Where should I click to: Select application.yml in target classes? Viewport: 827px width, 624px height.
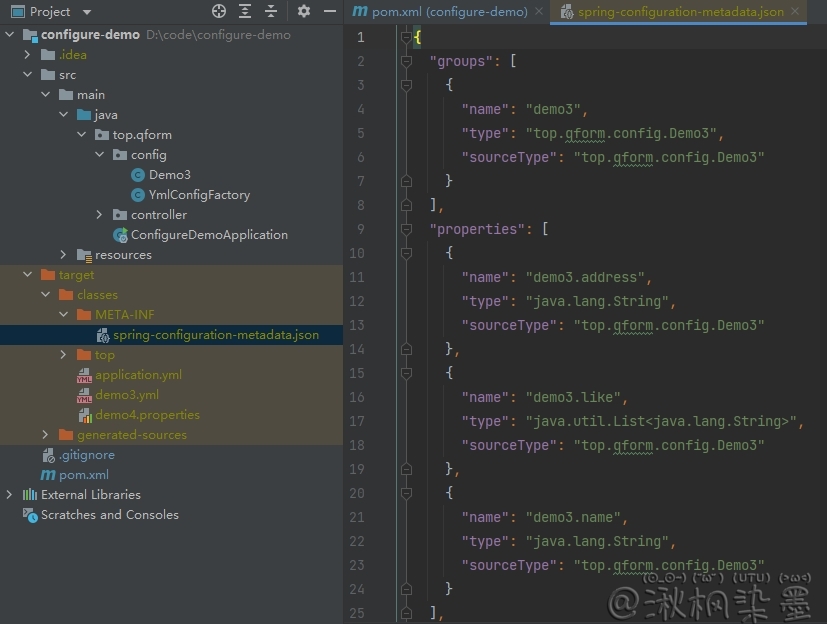coord(138,375)
